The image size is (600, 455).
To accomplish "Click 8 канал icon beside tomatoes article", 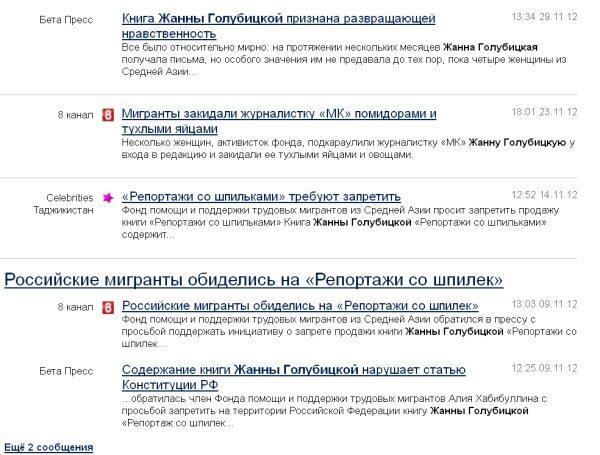I will 108,115.
